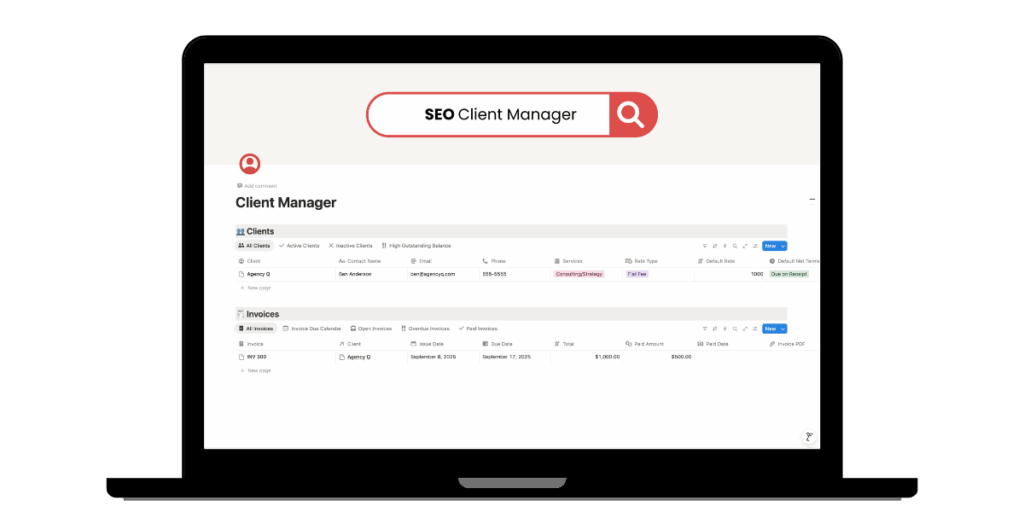Open the Invoice Due Calendar view
Viewport: 1024px width, 512px height.
[x=312, y=329]
